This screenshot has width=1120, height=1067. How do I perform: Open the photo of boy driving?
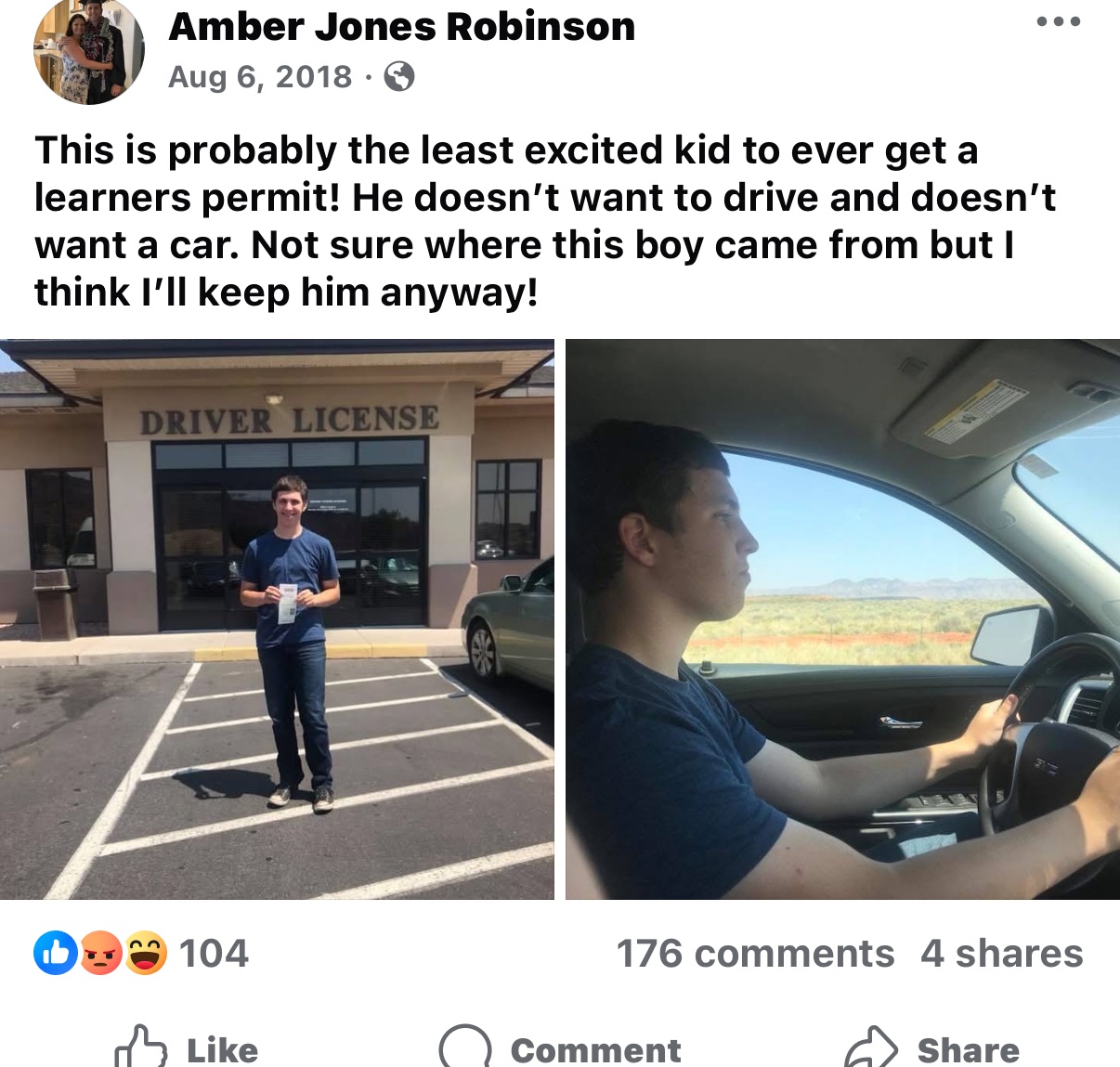(x=842, y=619)
